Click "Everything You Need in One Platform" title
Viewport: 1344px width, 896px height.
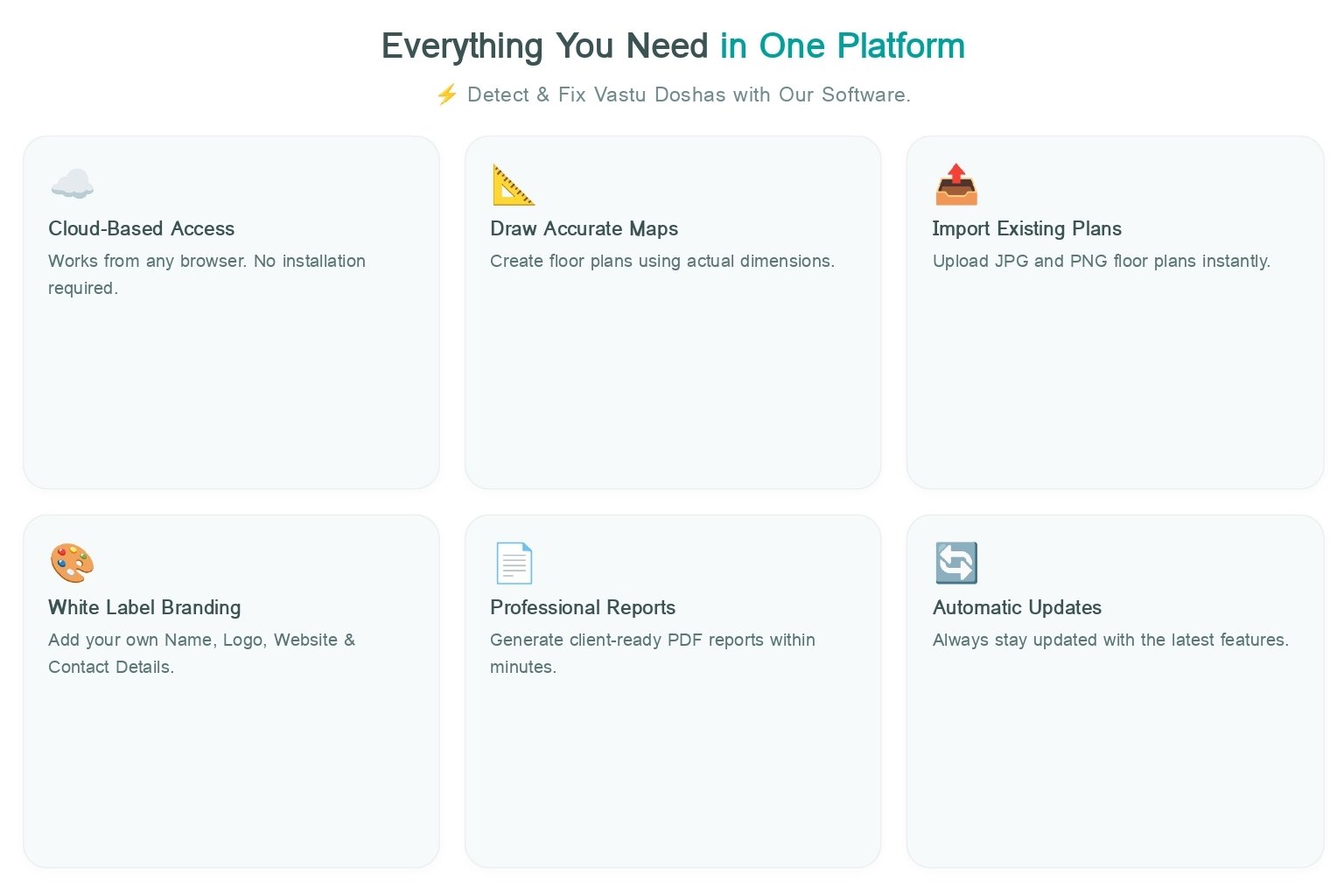[673, 46]
